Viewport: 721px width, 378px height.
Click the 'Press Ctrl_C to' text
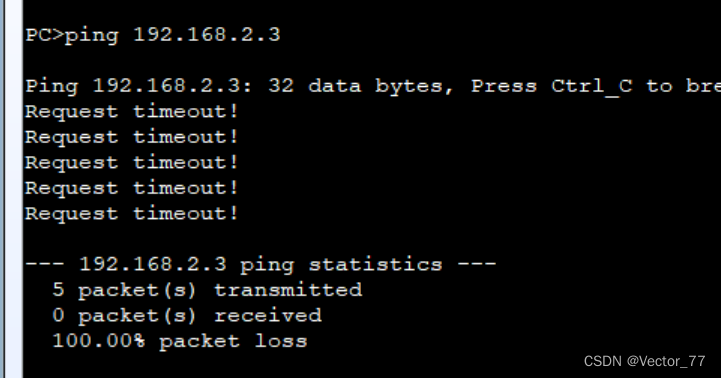[x=571, y=86]
